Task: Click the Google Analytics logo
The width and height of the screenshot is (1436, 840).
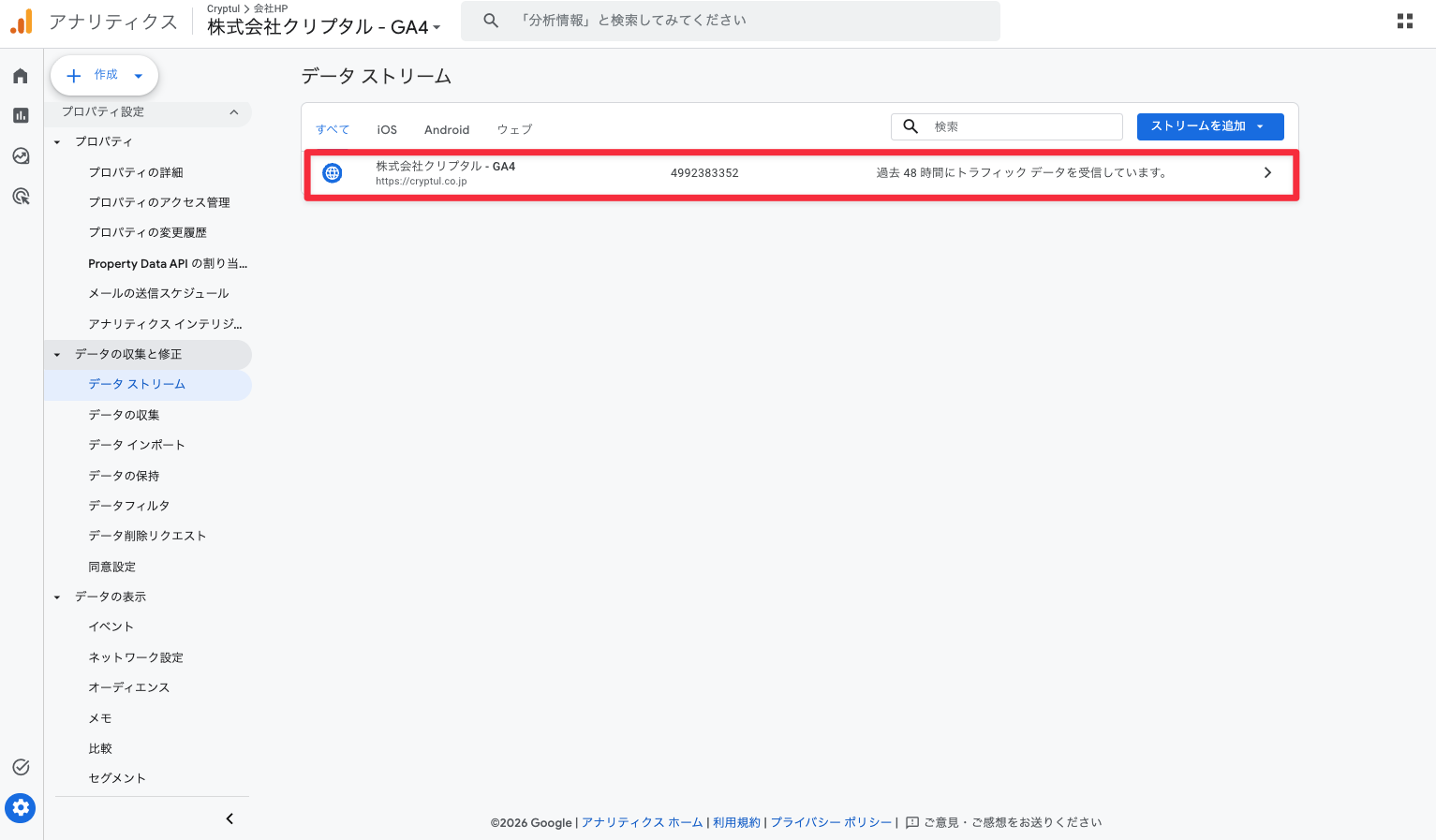Action: pos(22,22)
